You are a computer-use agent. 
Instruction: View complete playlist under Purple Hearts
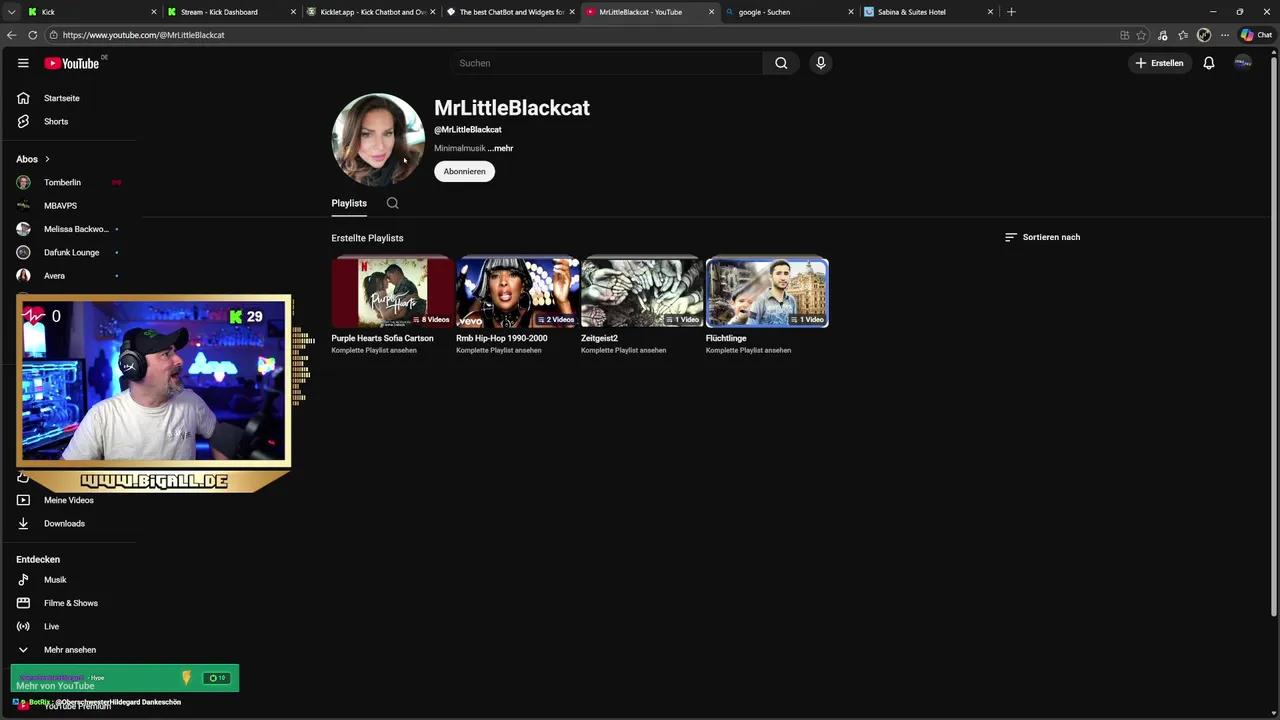(374, 350)
